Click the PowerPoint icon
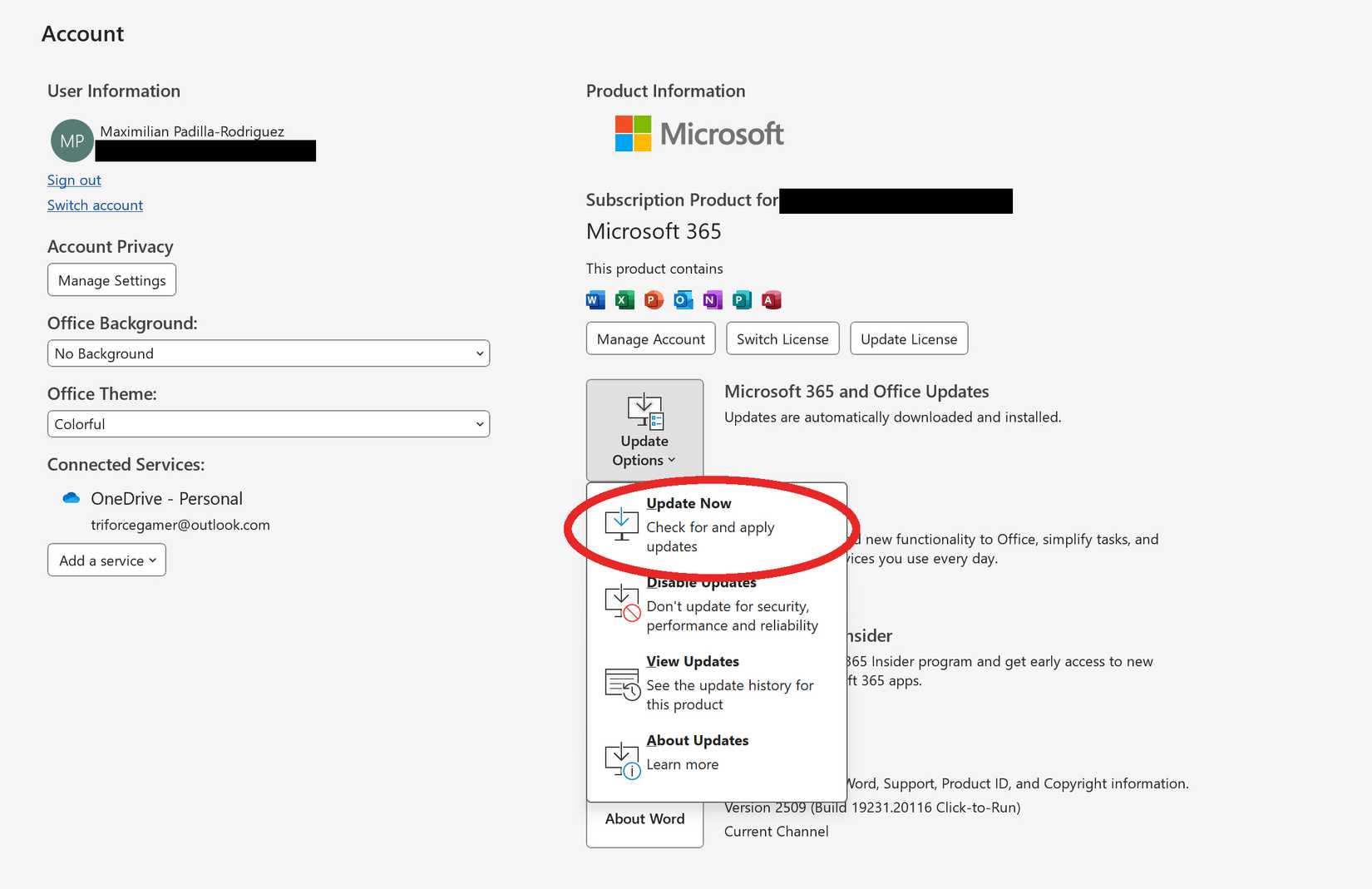This screenshot has height=889, width=1372. tap(653, 299)
